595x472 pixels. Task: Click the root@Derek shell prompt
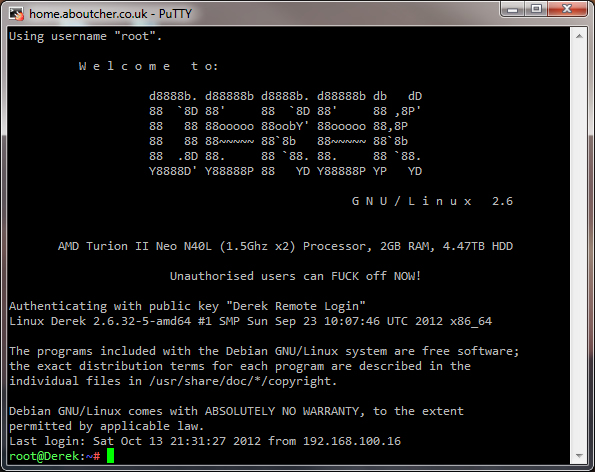pos(55,456)
